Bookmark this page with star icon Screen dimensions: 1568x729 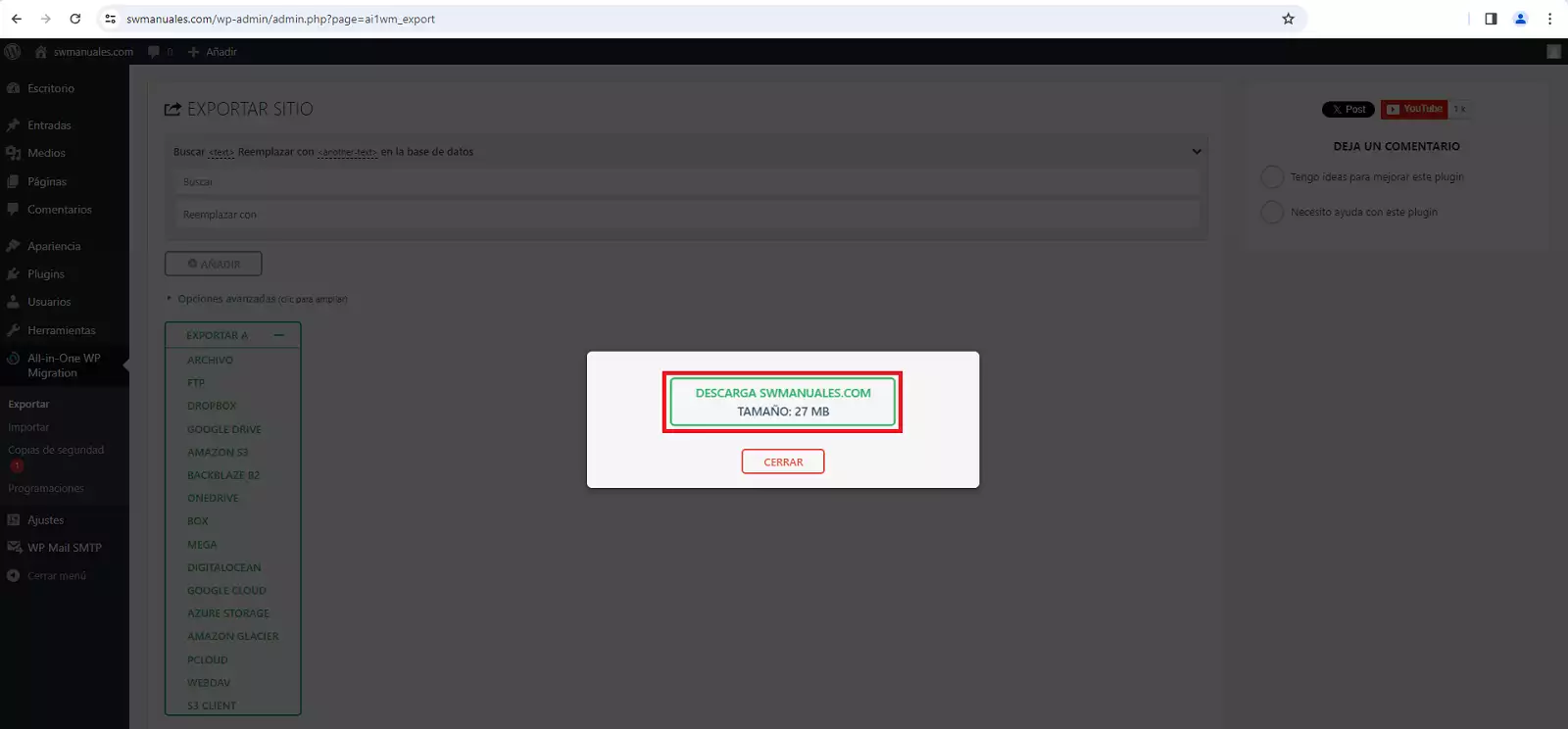tap(1288, 19)
